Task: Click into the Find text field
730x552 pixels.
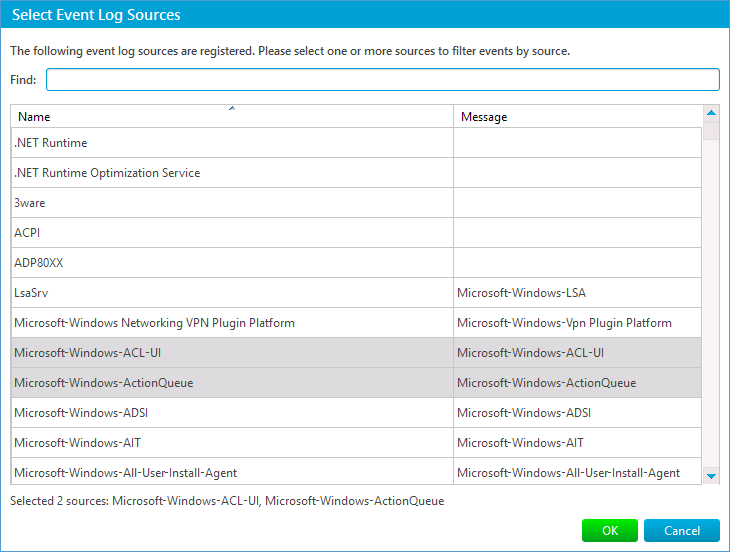Action: pyautogui.click(x=382, y=80)
